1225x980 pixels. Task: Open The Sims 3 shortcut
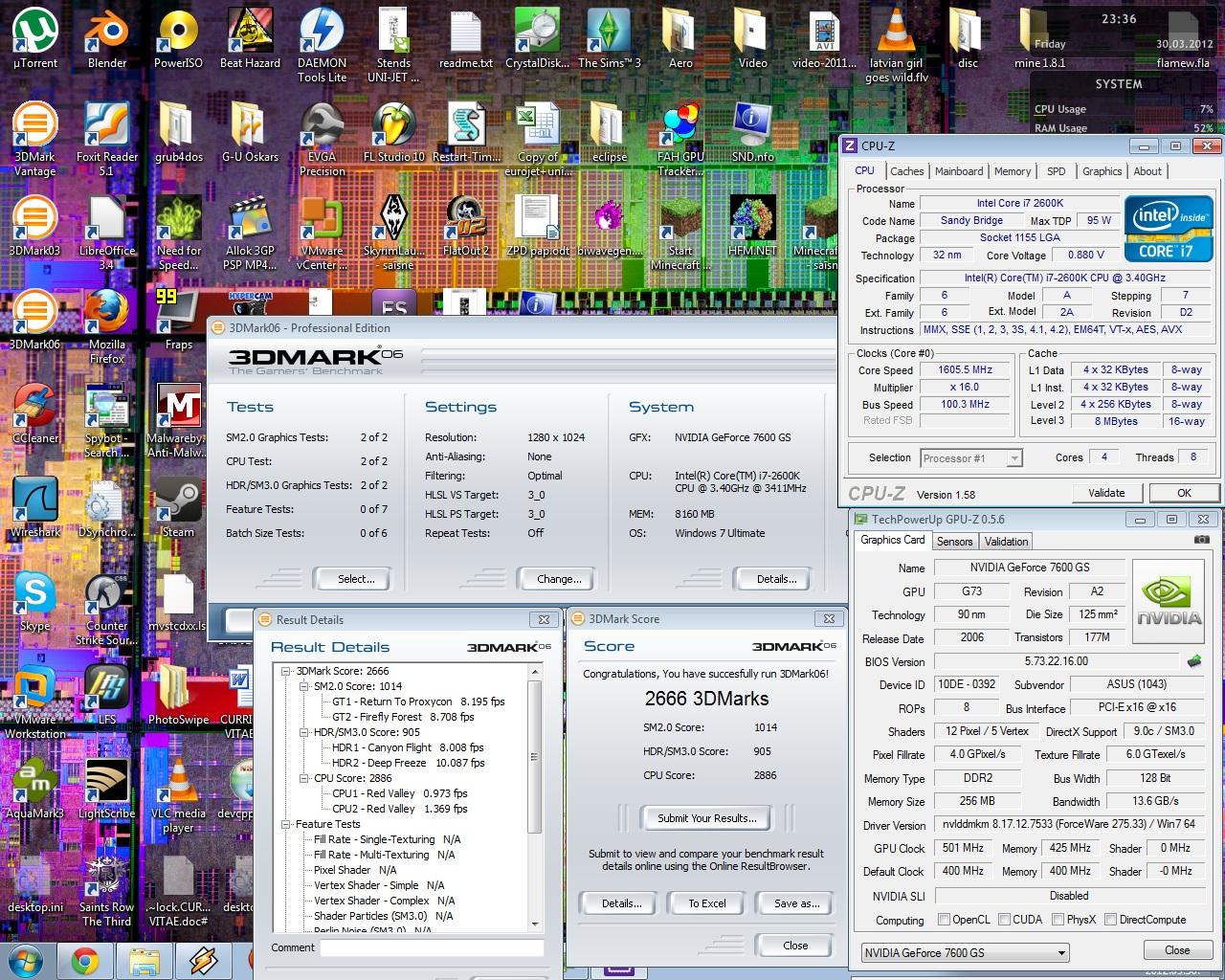click(x=609, y=39)
